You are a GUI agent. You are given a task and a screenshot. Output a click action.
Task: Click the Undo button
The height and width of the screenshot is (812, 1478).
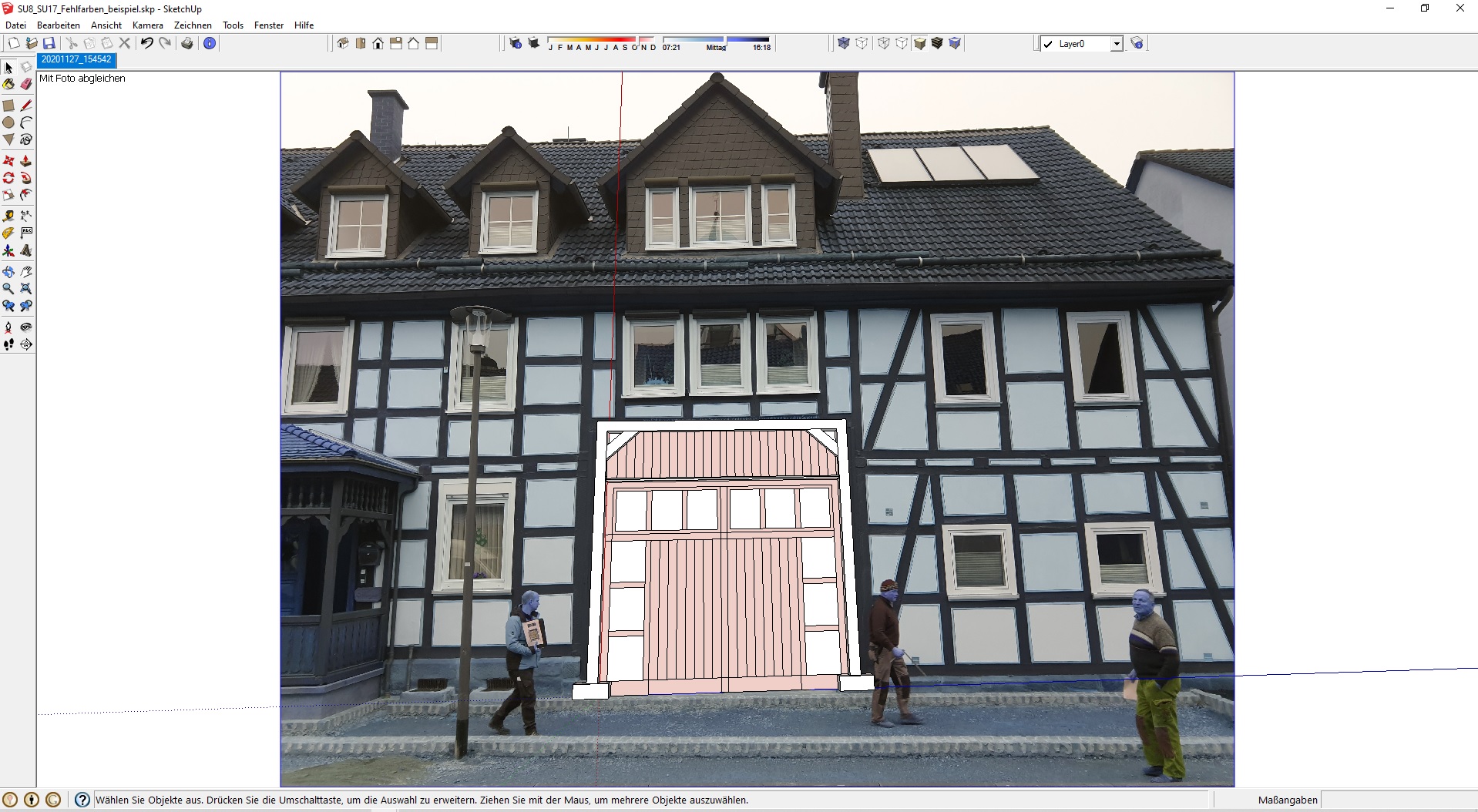click(146, 44)
